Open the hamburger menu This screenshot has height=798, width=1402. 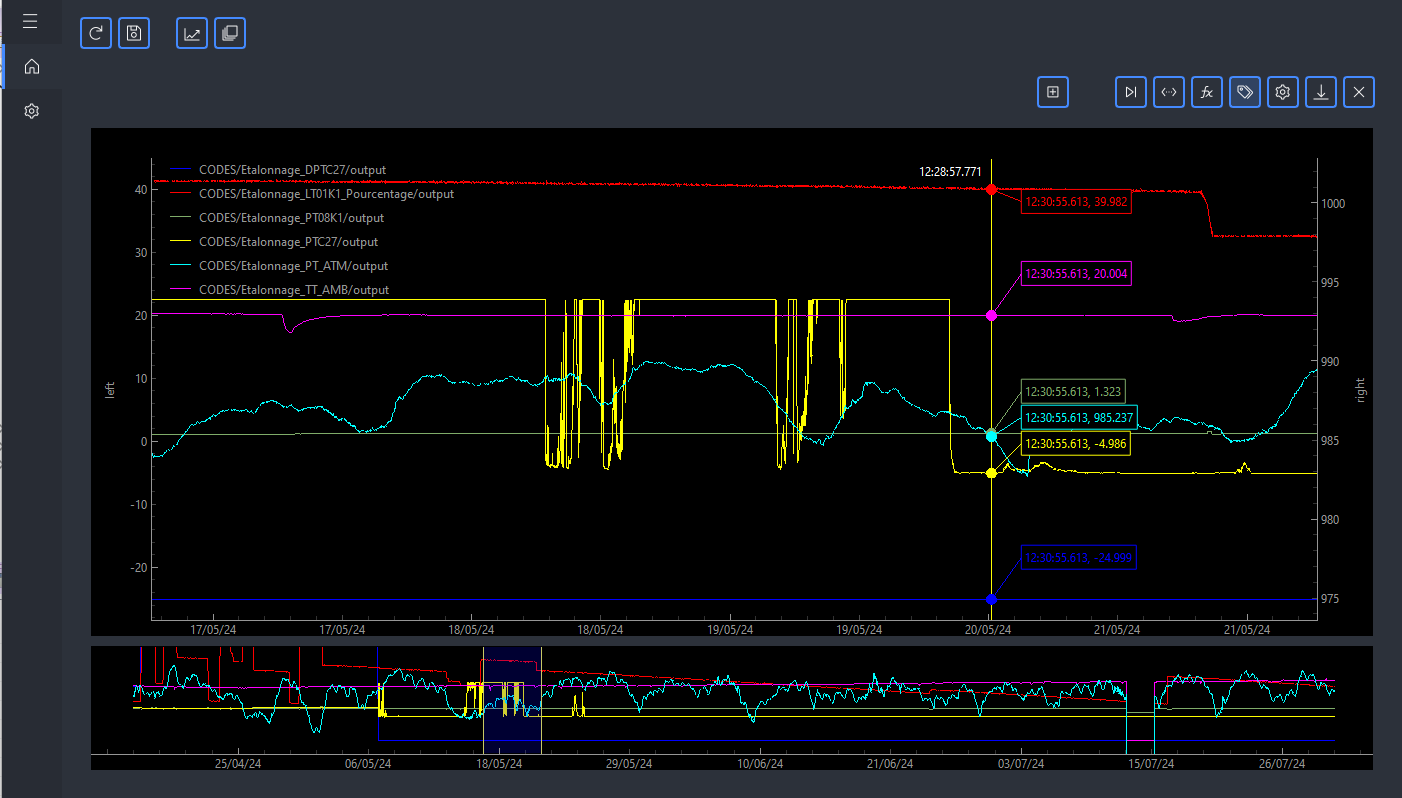pyautogui.click(x=31, y=21)
